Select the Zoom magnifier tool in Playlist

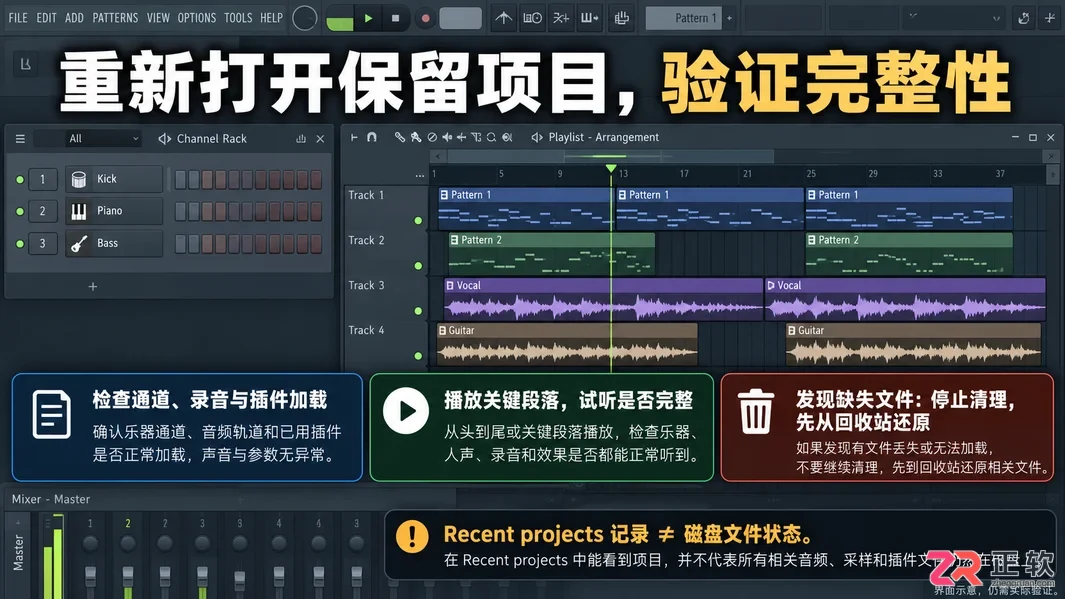coord(491,137)
